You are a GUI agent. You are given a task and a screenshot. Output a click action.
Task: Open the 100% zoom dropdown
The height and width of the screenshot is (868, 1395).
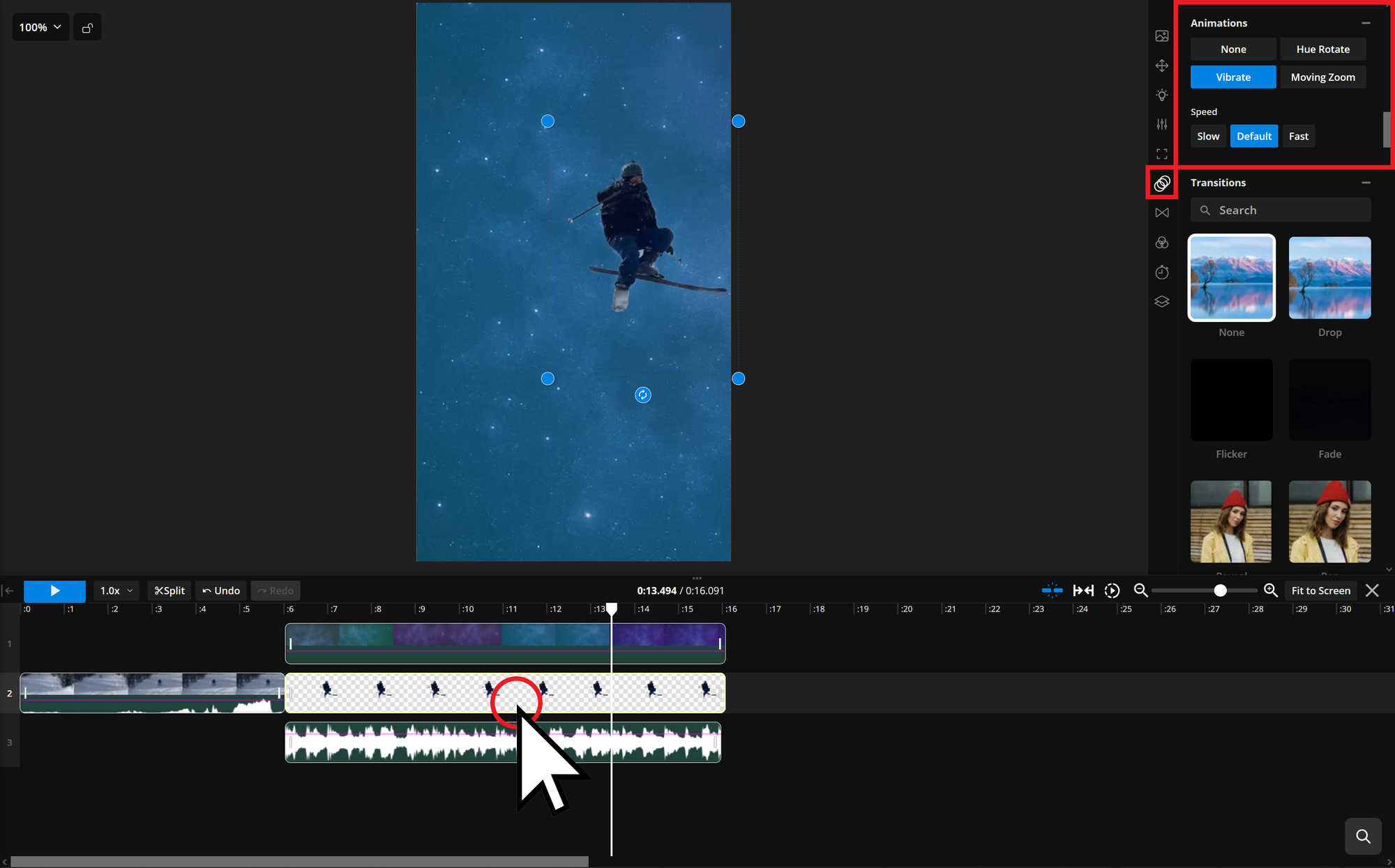40,27
